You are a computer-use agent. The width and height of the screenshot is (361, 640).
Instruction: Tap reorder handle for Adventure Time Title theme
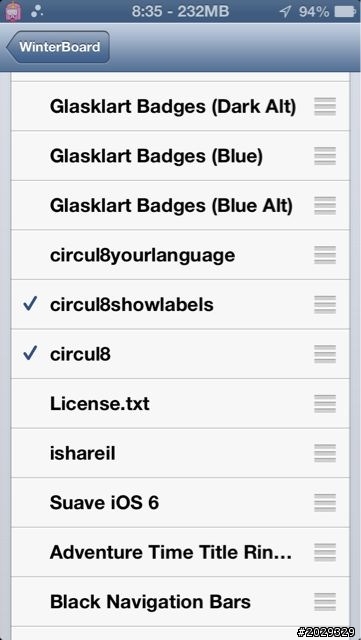click(325, 552)
